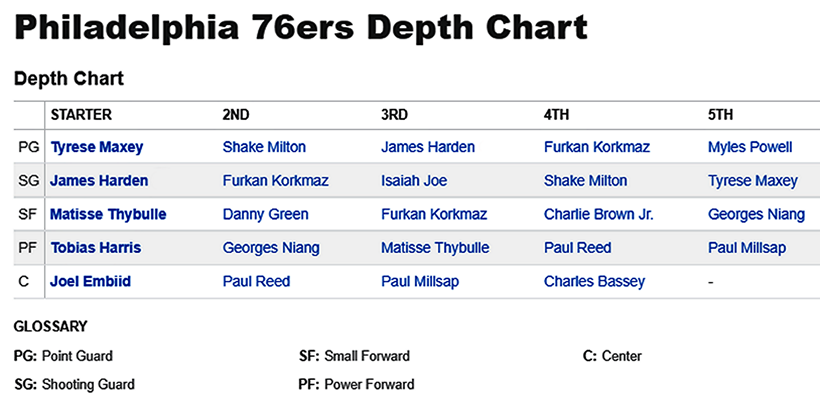Click Joel Embiid center link
The height and width of the screenshot is (408, 820).
click(90, 282)
